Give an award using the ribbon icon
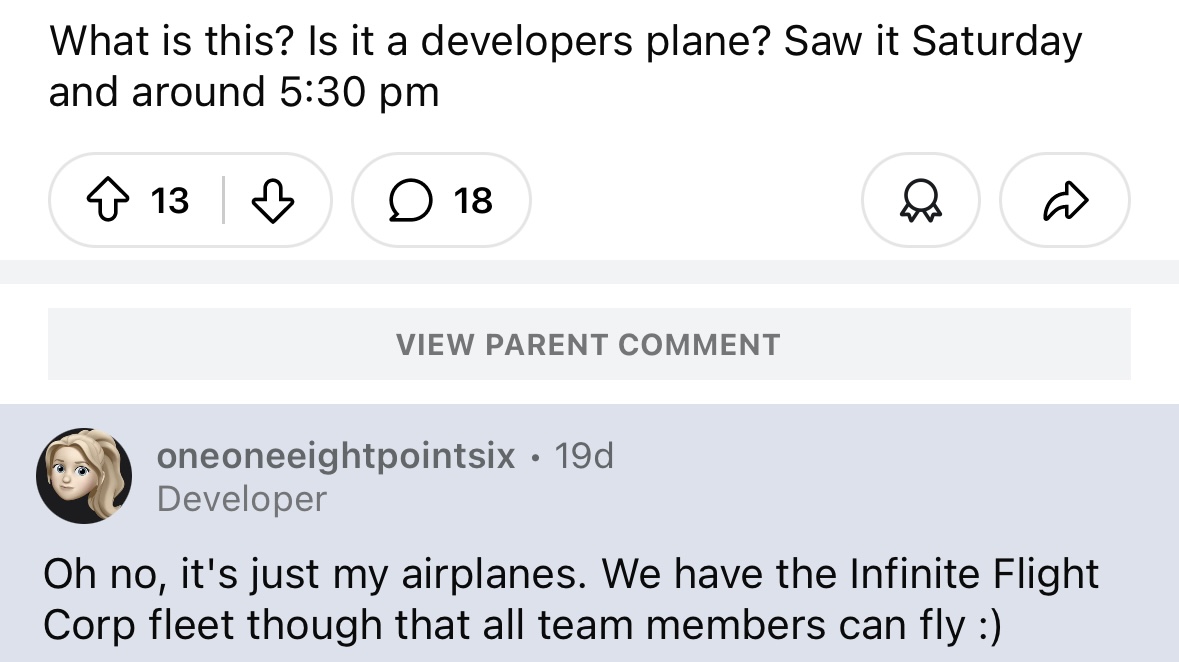1179x662 pixels. [x=920, y=201]
